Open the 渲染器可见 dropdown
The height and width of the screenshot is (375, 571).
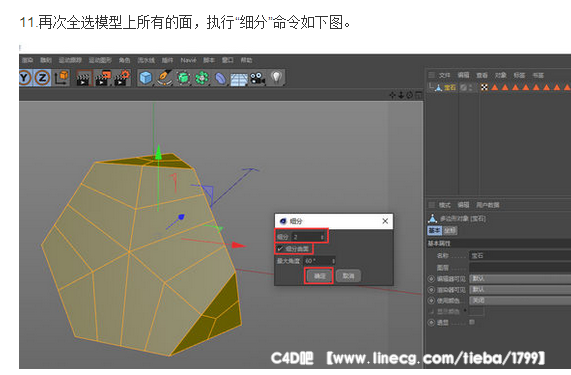tap(520, 290)
